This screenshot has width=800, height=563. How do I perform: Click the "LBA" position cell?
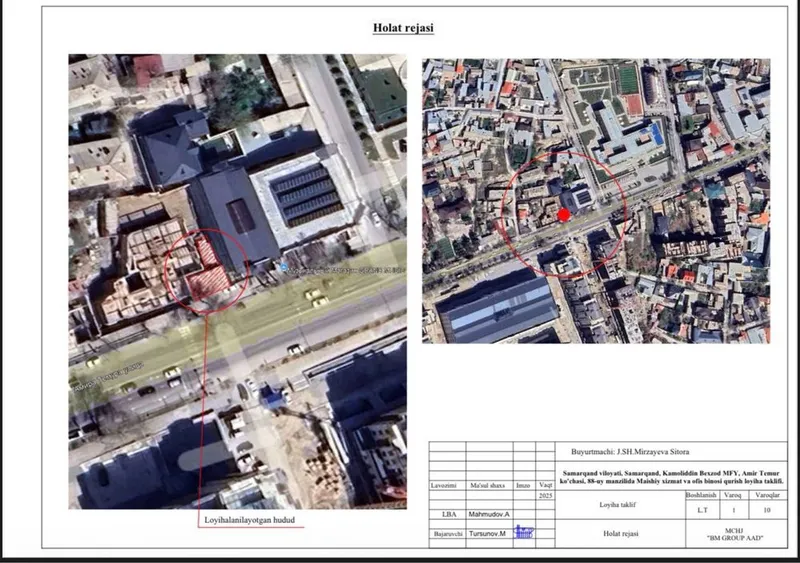pos(449,515)
